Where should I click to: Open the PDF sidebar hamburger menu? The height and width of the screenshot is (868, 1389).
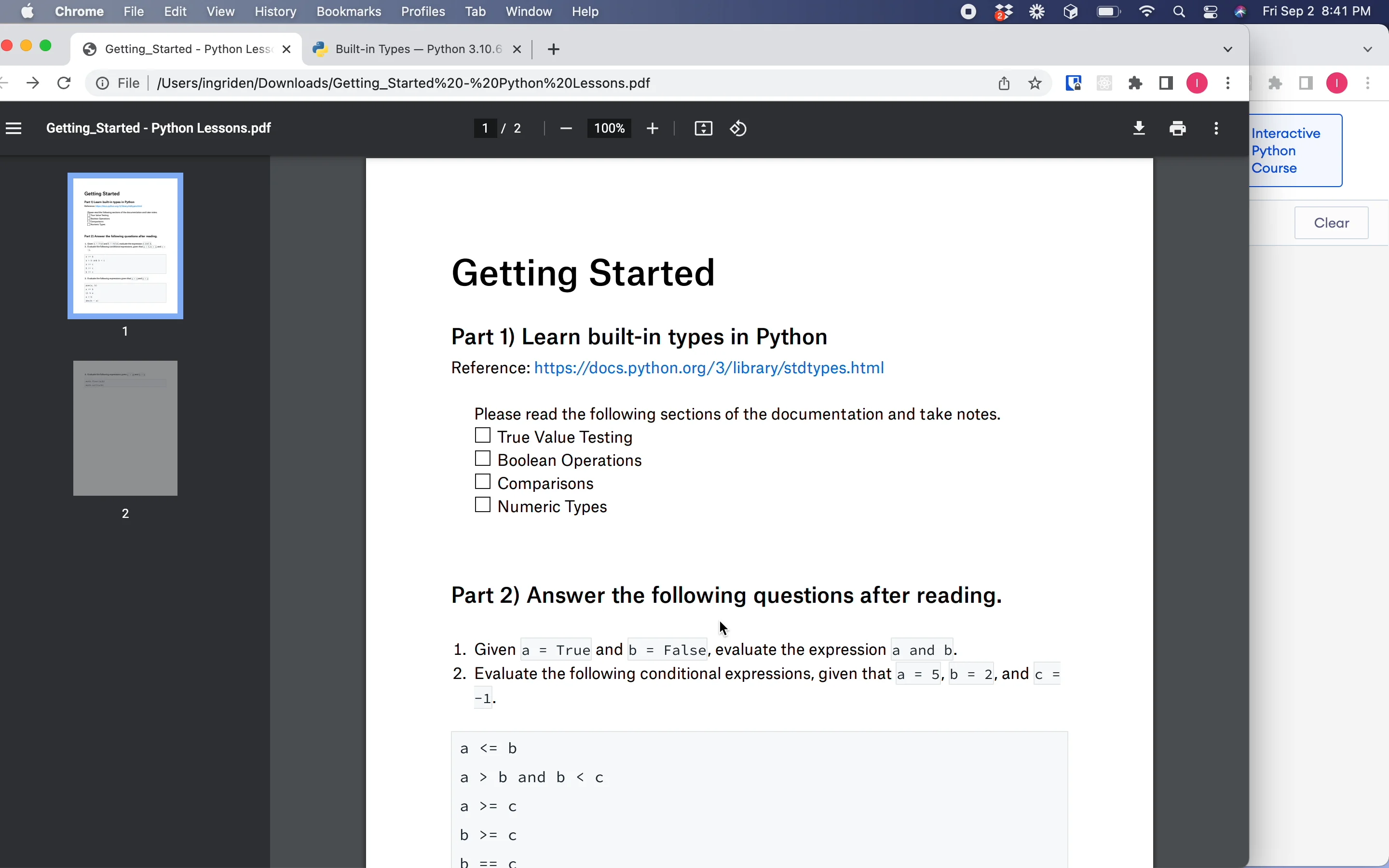click(14, 129)
